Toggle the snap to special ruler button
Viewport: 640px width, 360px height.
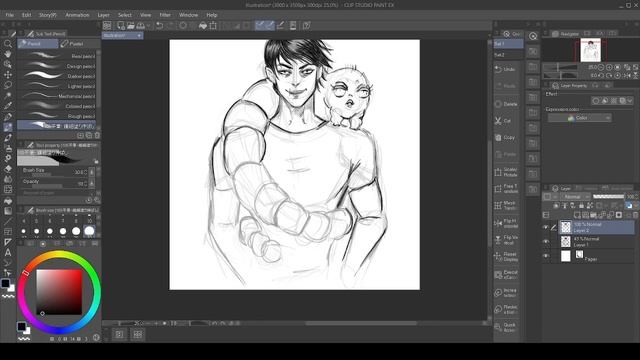coord(270,26)
